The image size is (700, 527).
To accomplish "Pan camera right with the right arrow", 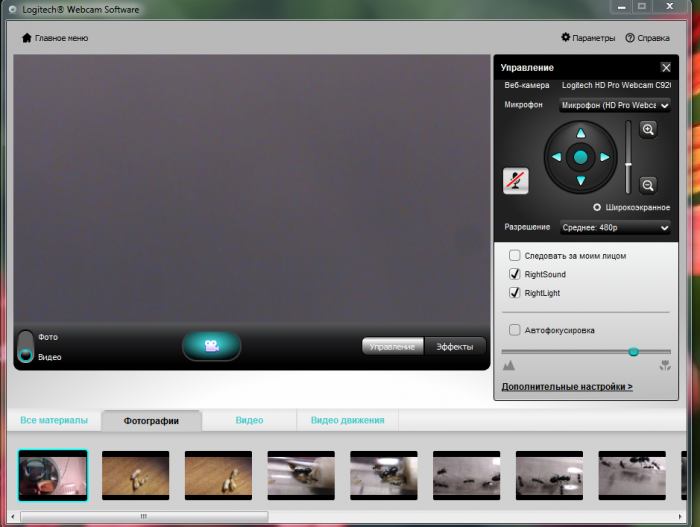I will click(x=604, y=157).
